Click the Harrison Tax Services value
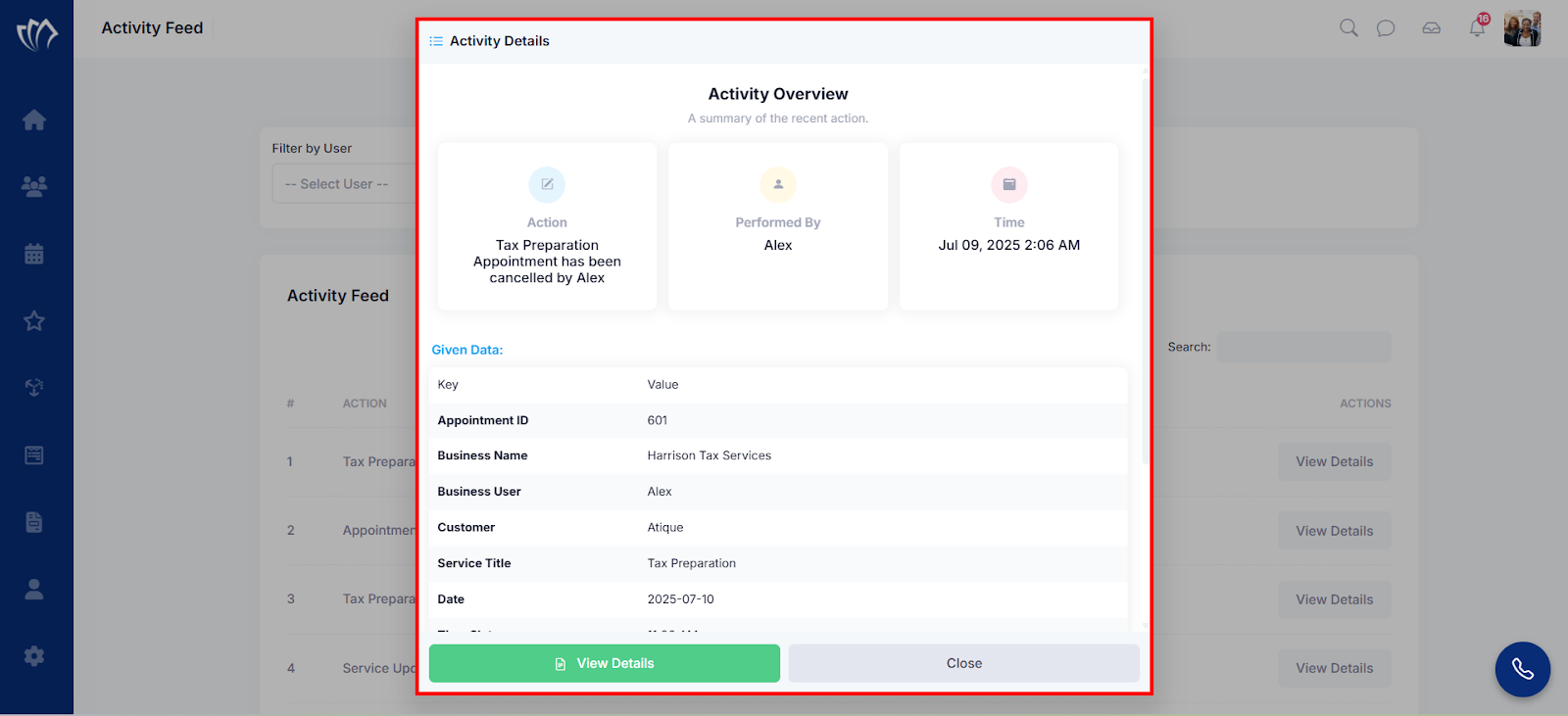1568x716 pixels. (710, 455)
